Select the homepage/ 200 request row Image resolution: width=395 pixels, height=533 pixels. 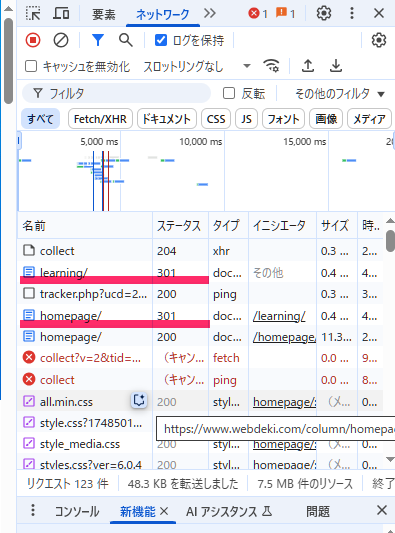tap(200, 337)
